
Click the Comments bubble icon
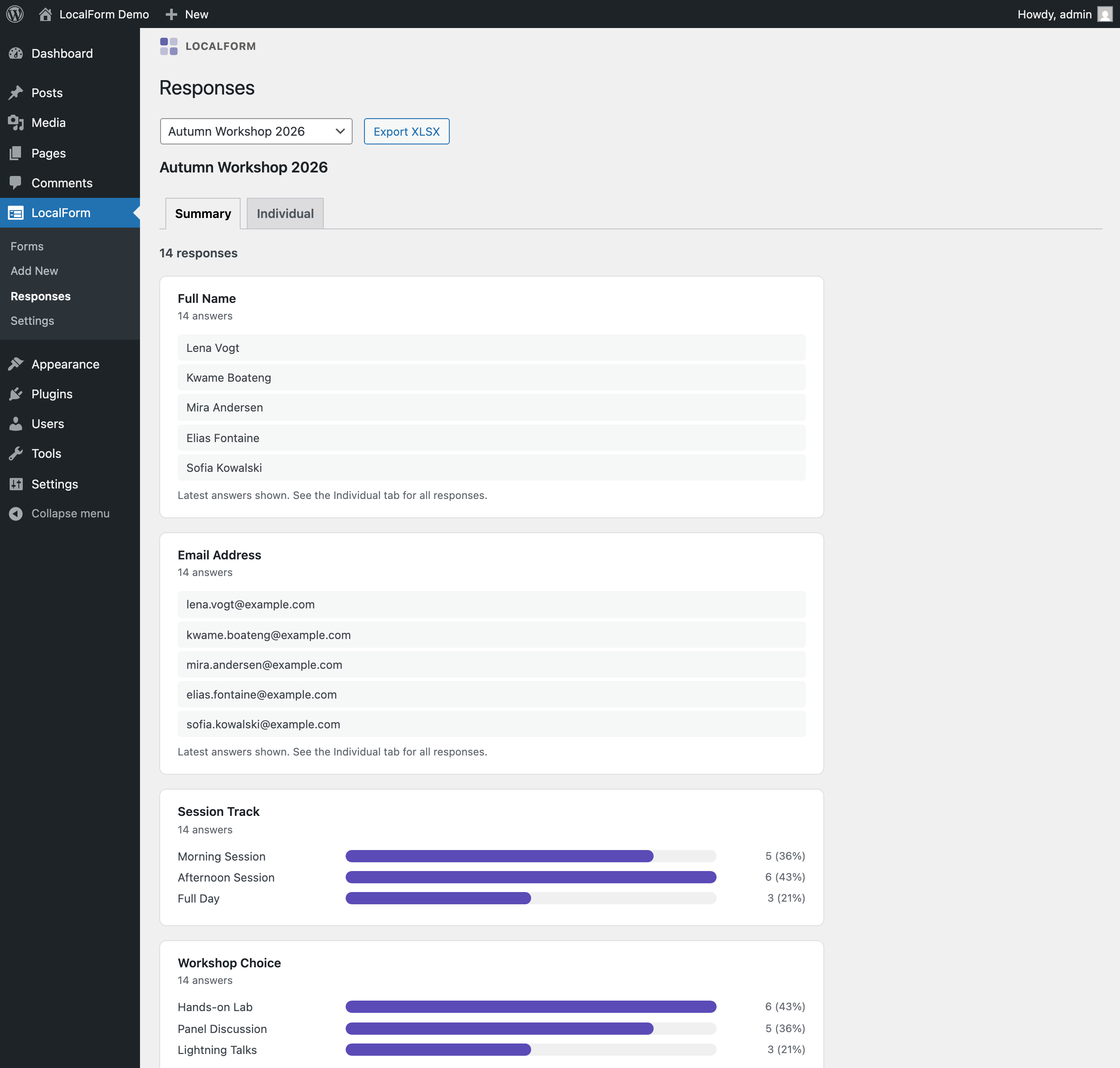point(16,183)
